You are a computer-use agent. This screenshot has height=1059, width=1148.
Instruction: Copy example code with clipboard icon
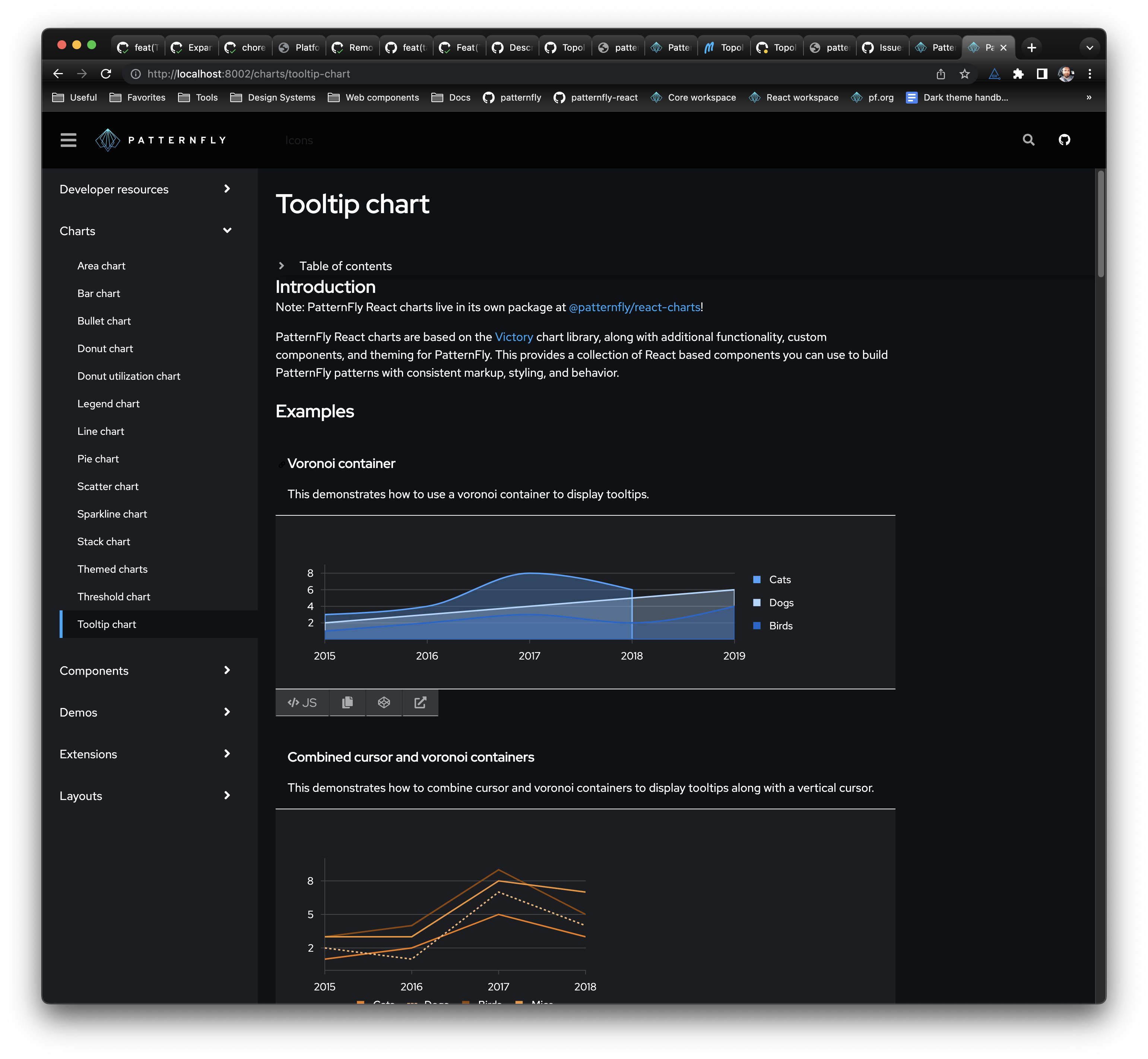click(x=347, y=702)
